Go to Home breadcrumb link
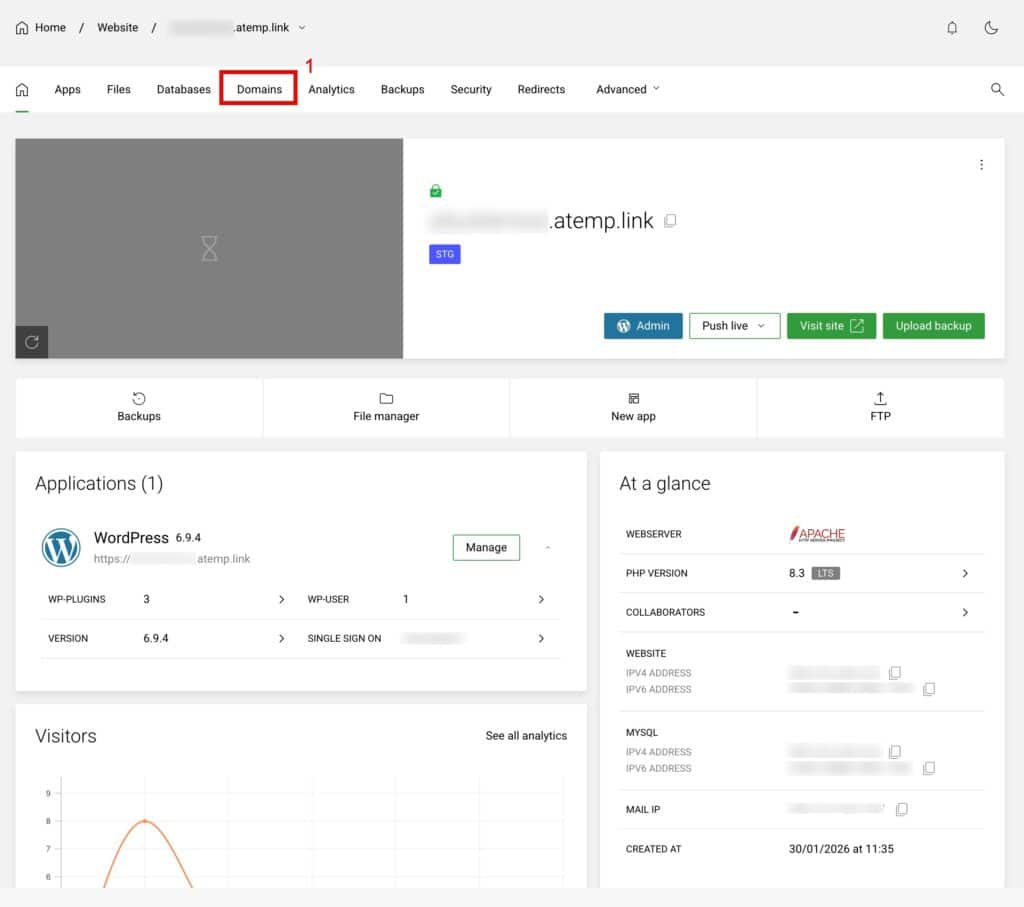Viewport: 1024px width, 907px height. (x=50, y=27)
